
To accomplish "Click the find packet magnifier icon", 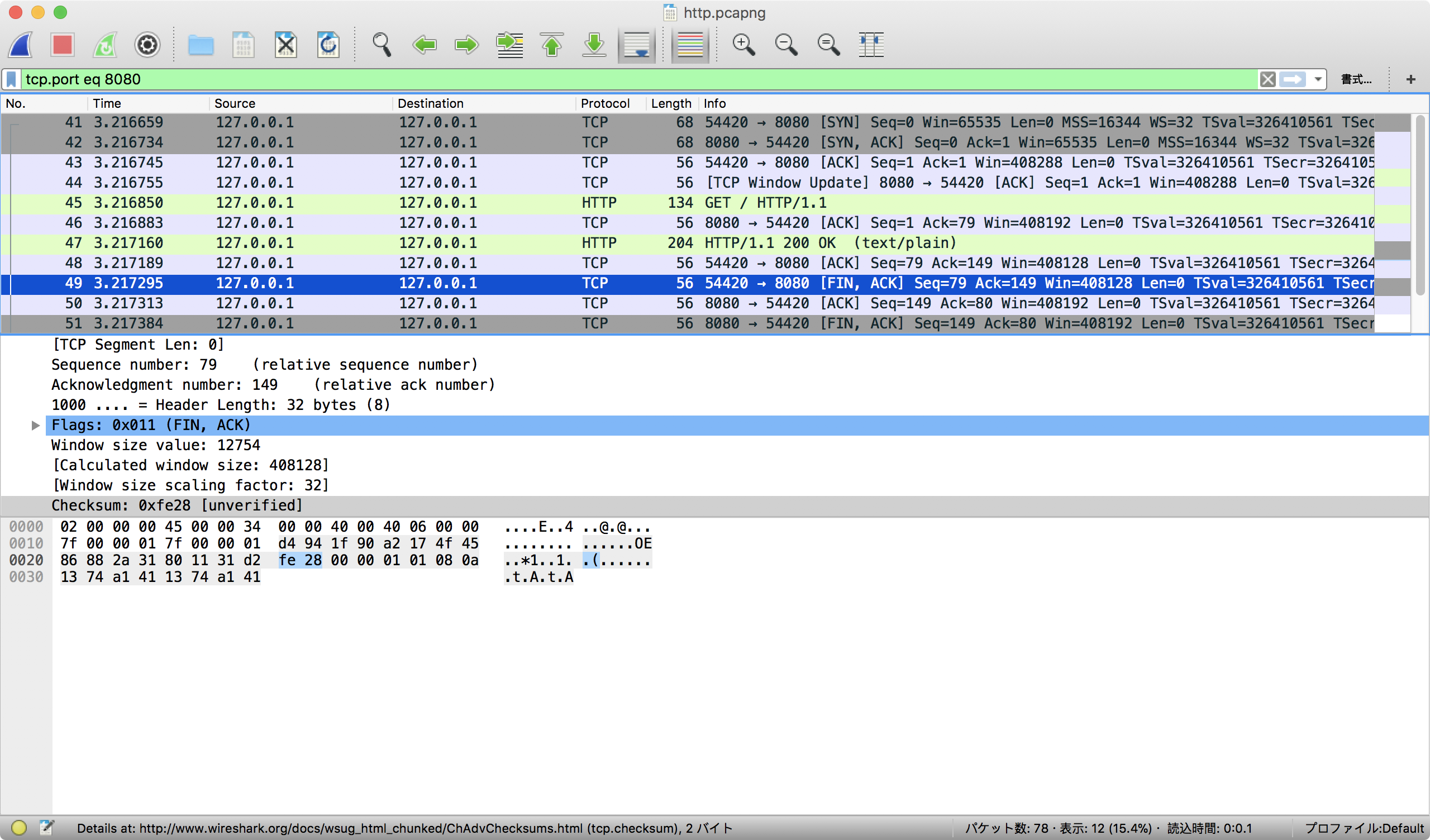I will click(x=382, y=45).
